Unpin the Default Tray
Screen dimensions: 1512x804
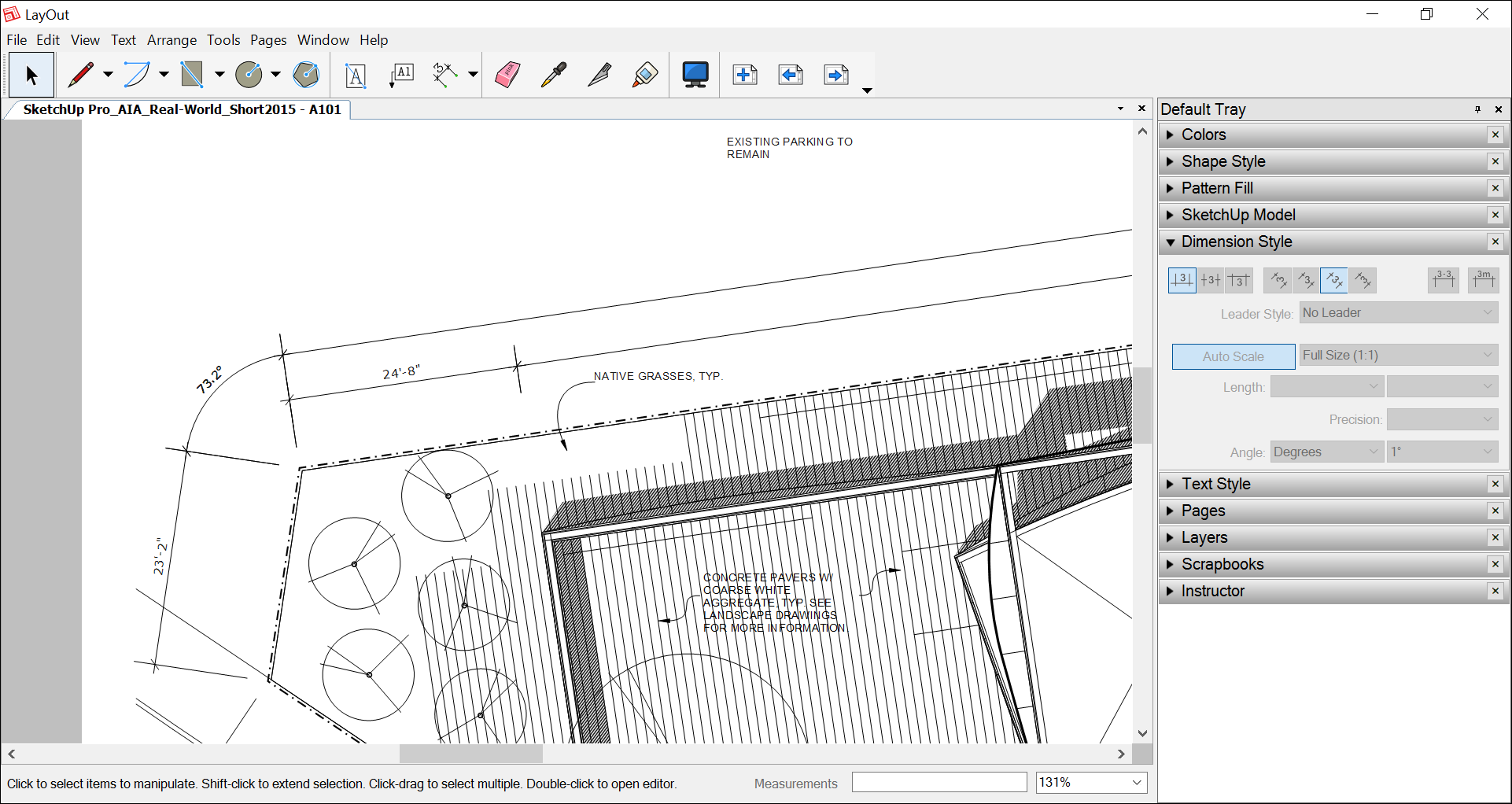point(1477,109)
